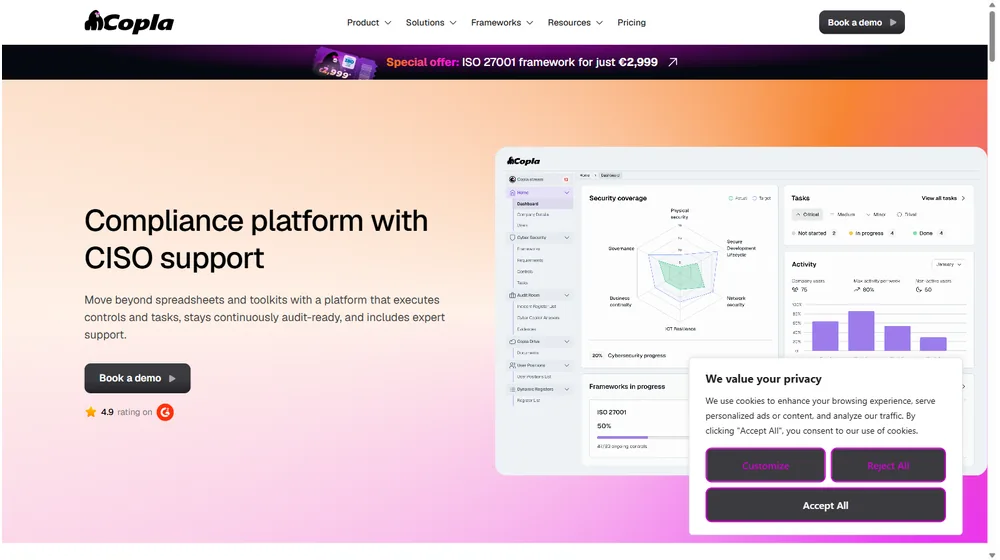Screen dimensions: 1000x560
Task: Click Book a demo below the hero text
Action: (x=137, y=378)
